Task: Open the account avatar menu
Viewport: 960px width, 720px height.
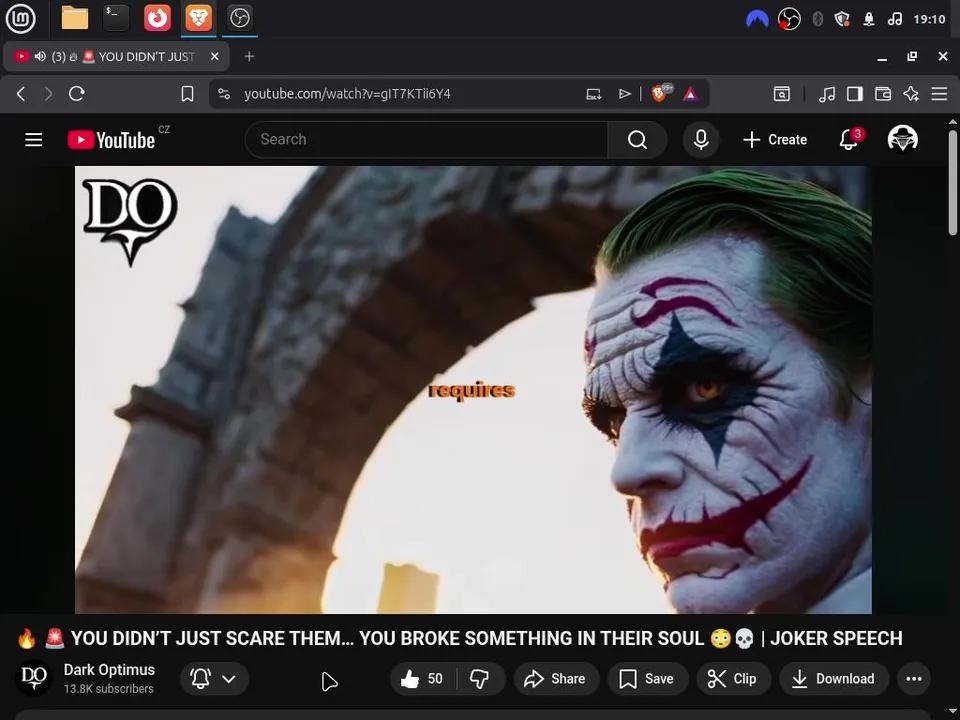Action: 902,138
